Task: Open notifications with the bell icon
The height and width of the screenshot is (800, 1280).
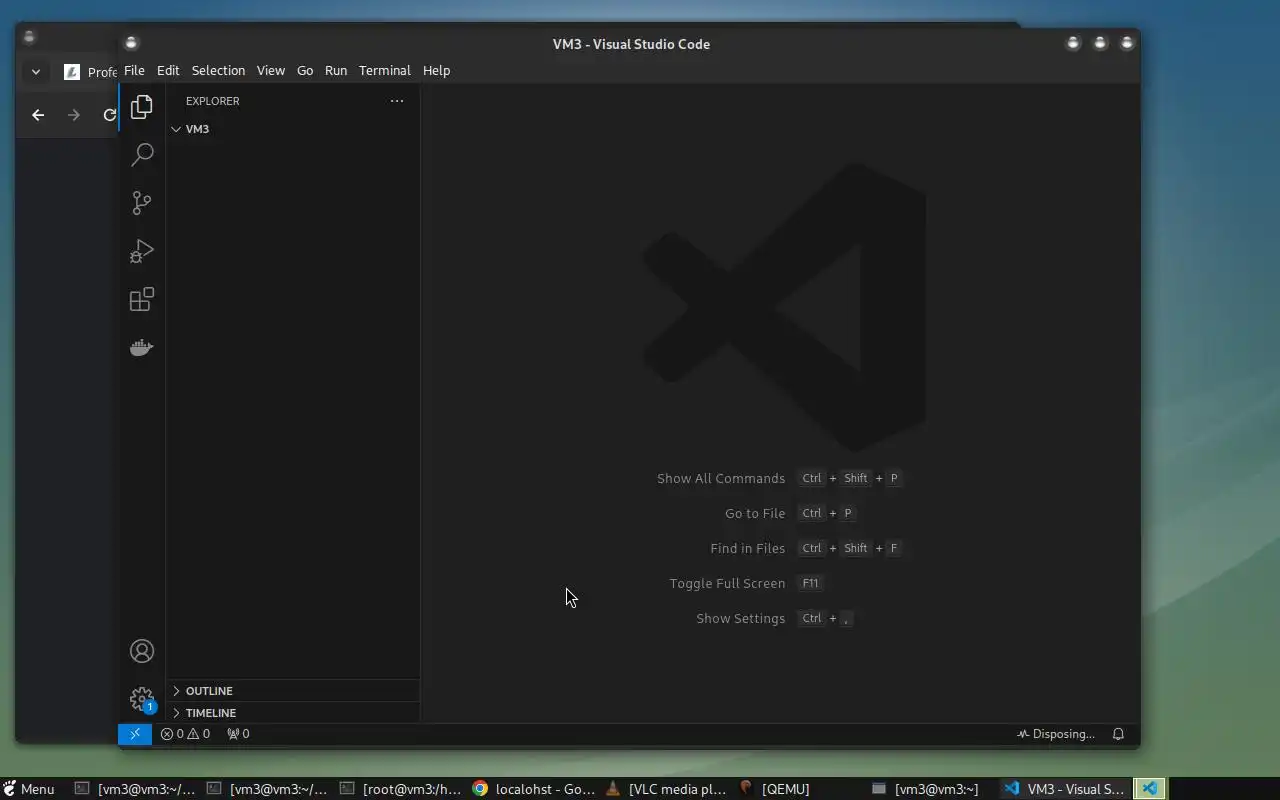Action: 1119,734
